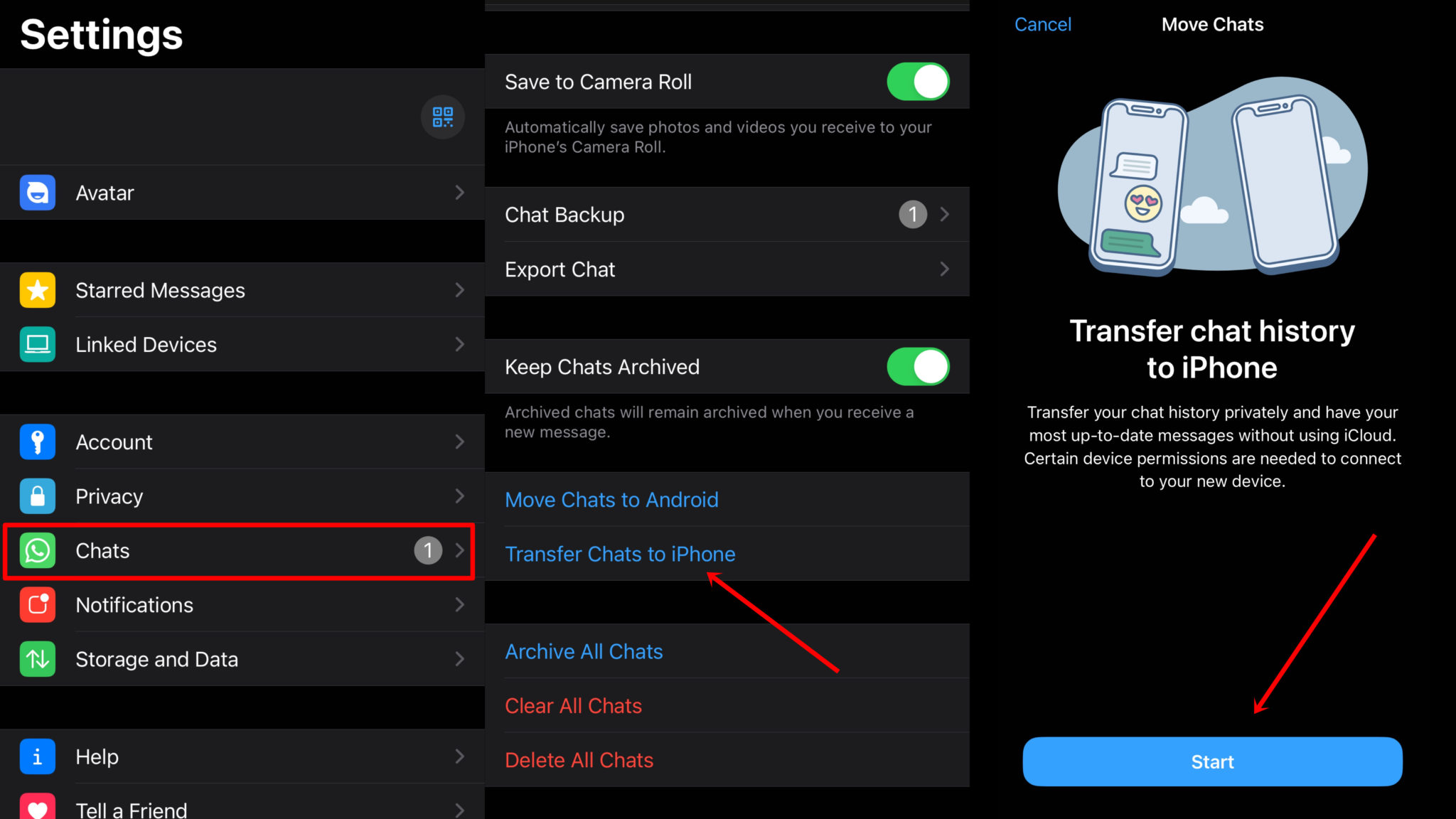The width and height of the screenshot is (1456, 819).
Task: Tap the Avatar icon
Action: 38,193
